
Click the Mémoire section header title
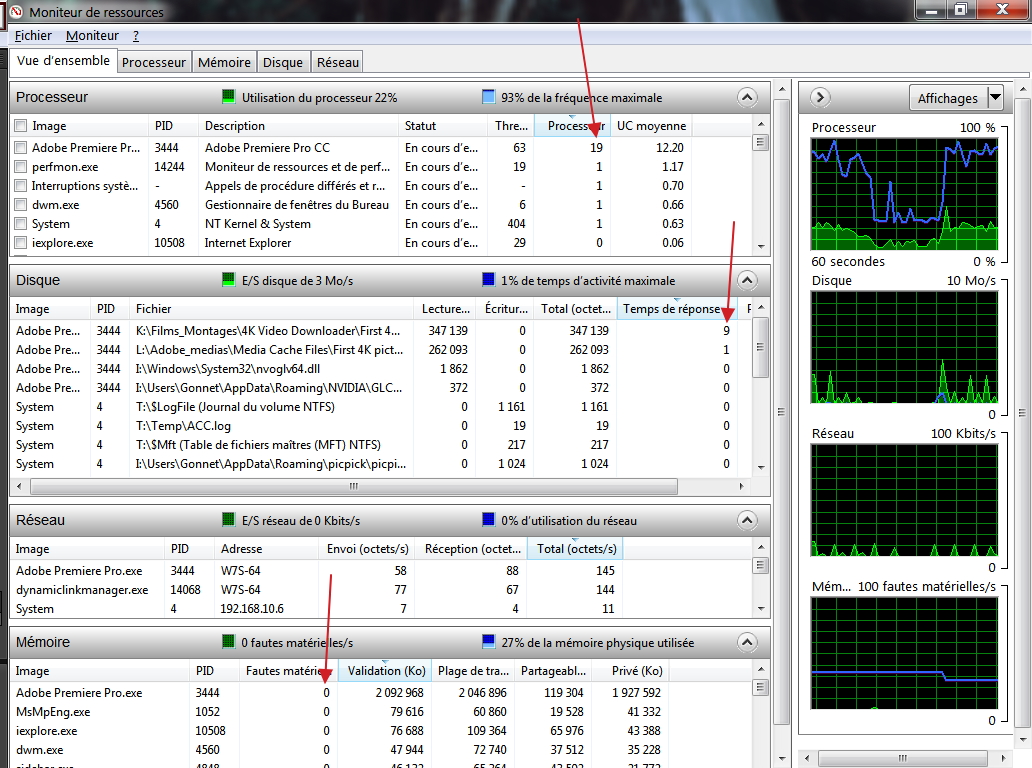pyautogui.click(x=43, y=642)
